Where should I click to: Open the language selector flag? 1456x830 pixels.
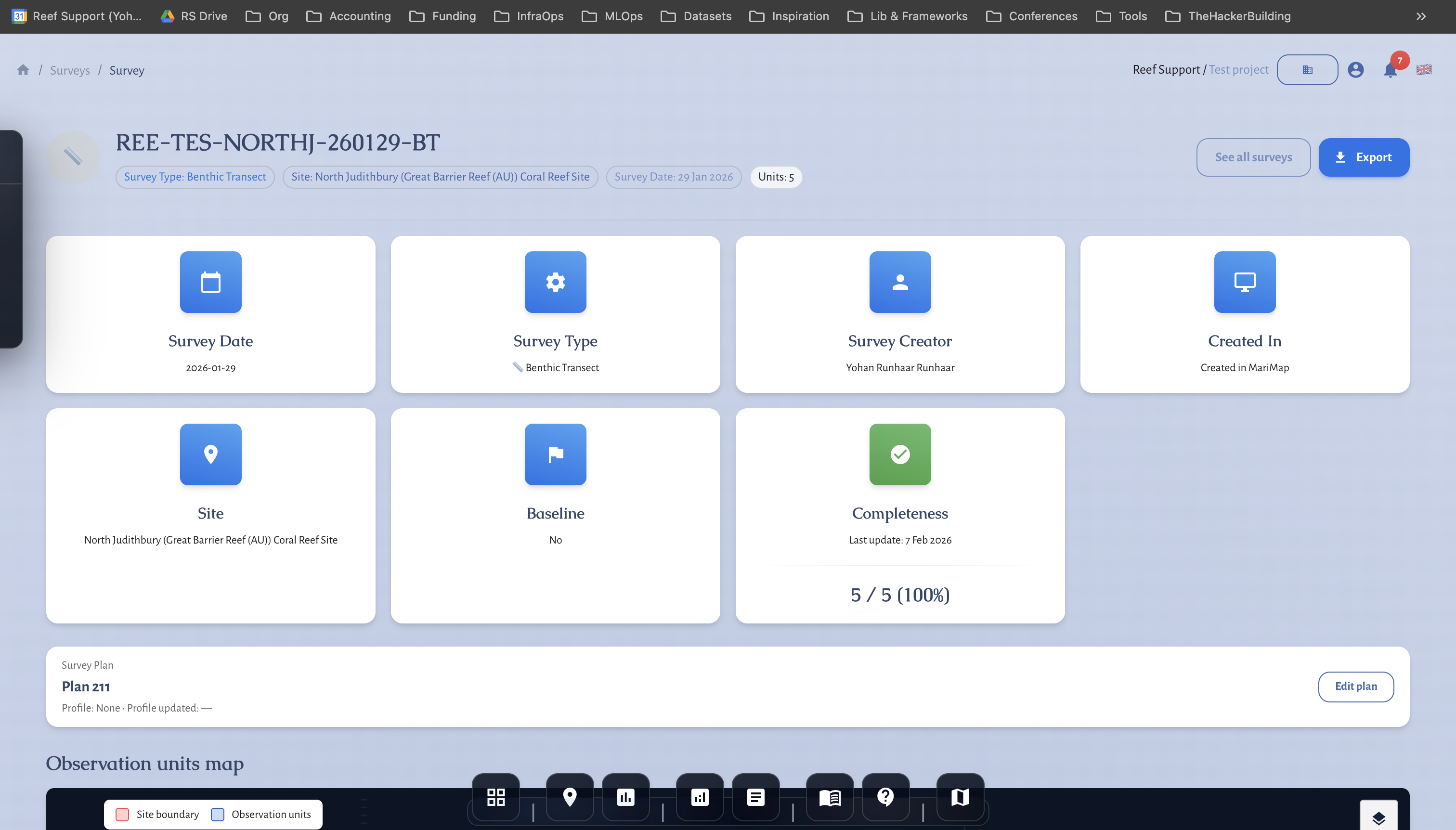(1424, 69)
